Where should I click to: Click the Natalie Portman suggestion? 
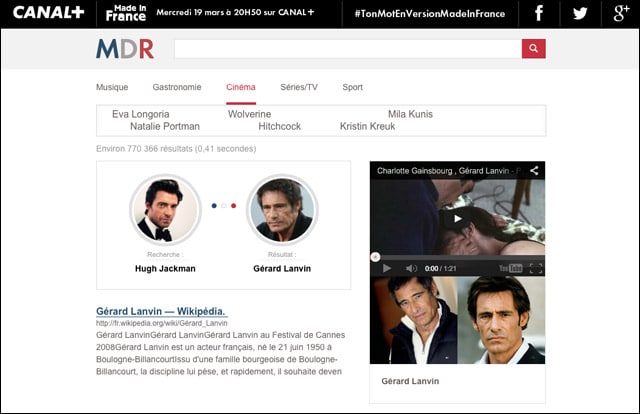coord(165,127)
